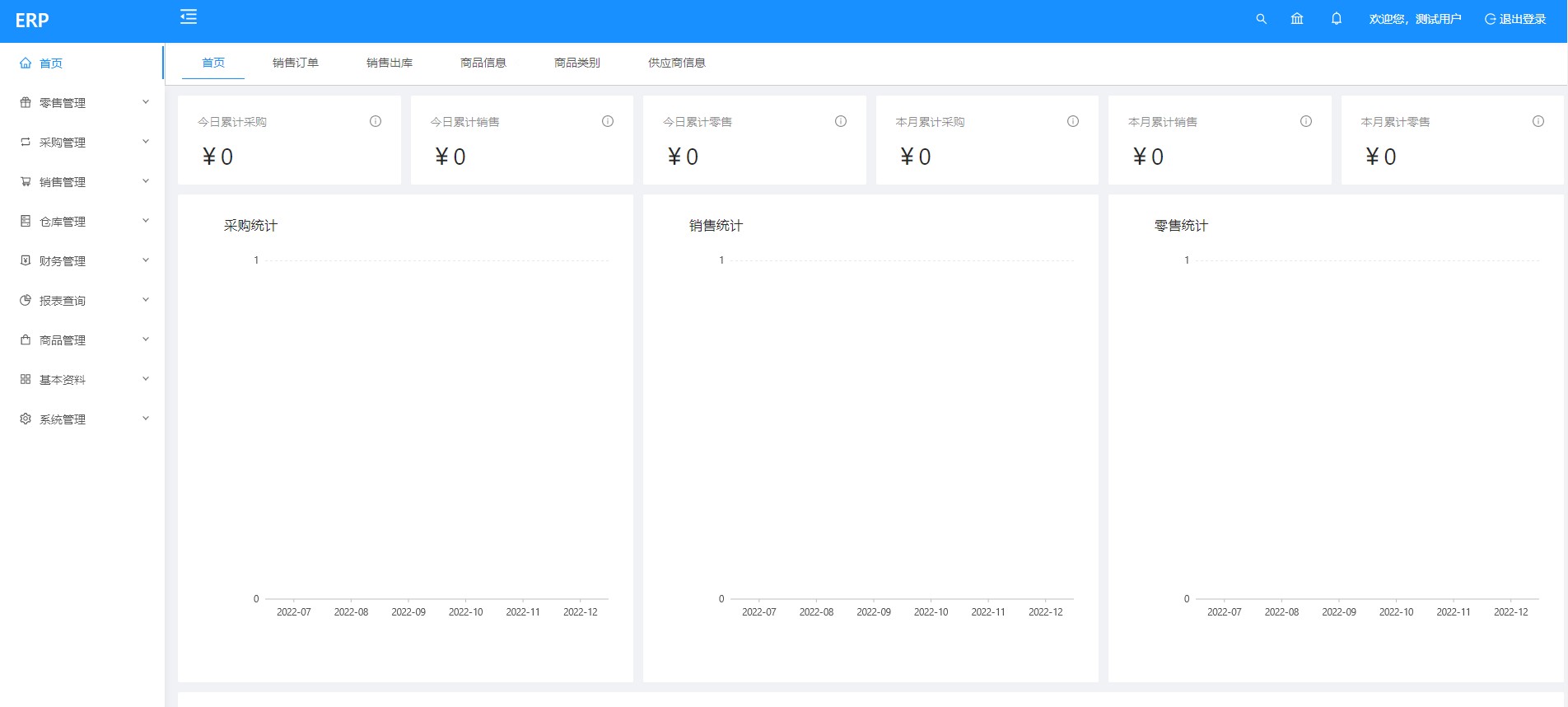Collapse the sidebar with the menu fold icon
1568x707 pixels.
point(189,16)
